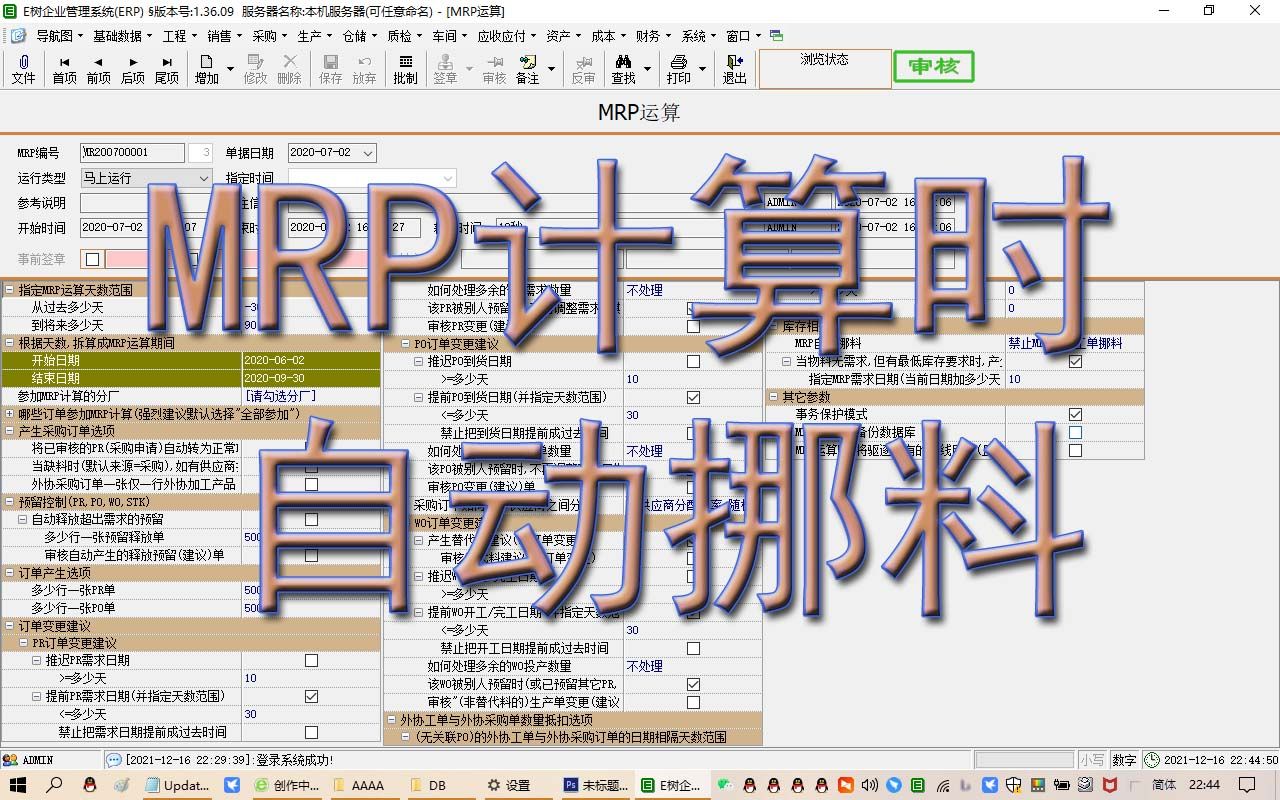The height and width of the screenshot is (800, 1280).
Task: Click the green 审核 approve button
Action: 933,67
